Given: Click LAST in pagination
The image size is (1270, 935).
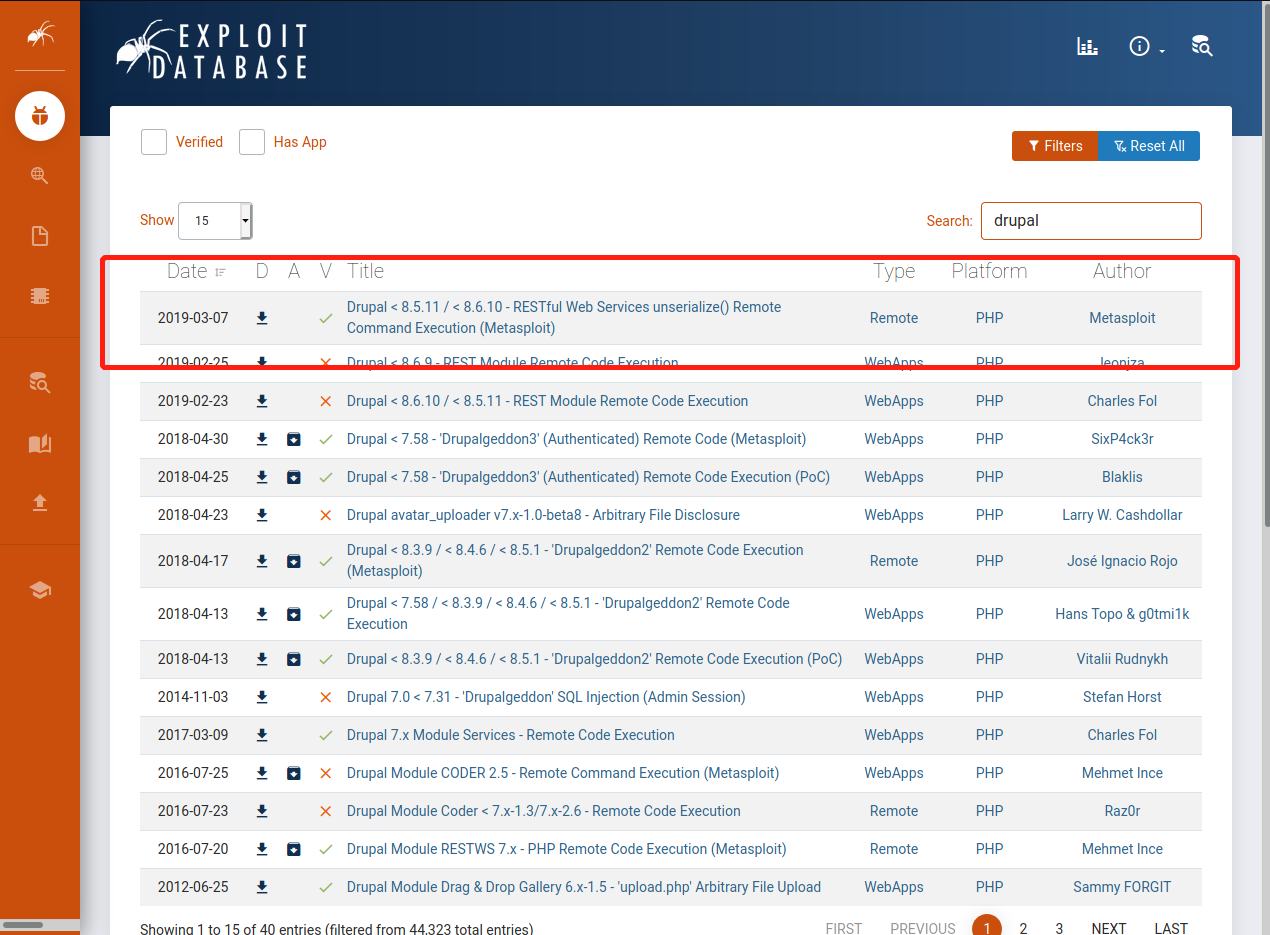Looking at the screenshot, I should [1171, 929].
